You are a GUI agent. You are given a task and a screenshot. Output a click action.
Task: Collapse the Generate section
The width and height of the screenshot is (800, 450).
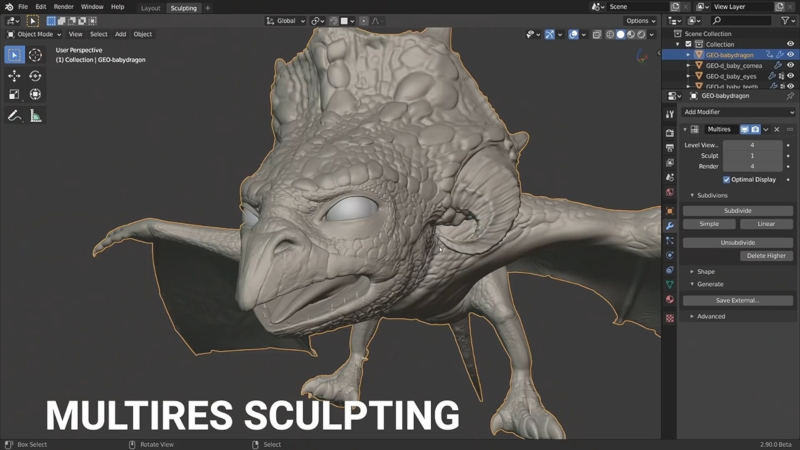tap(692, 284)
